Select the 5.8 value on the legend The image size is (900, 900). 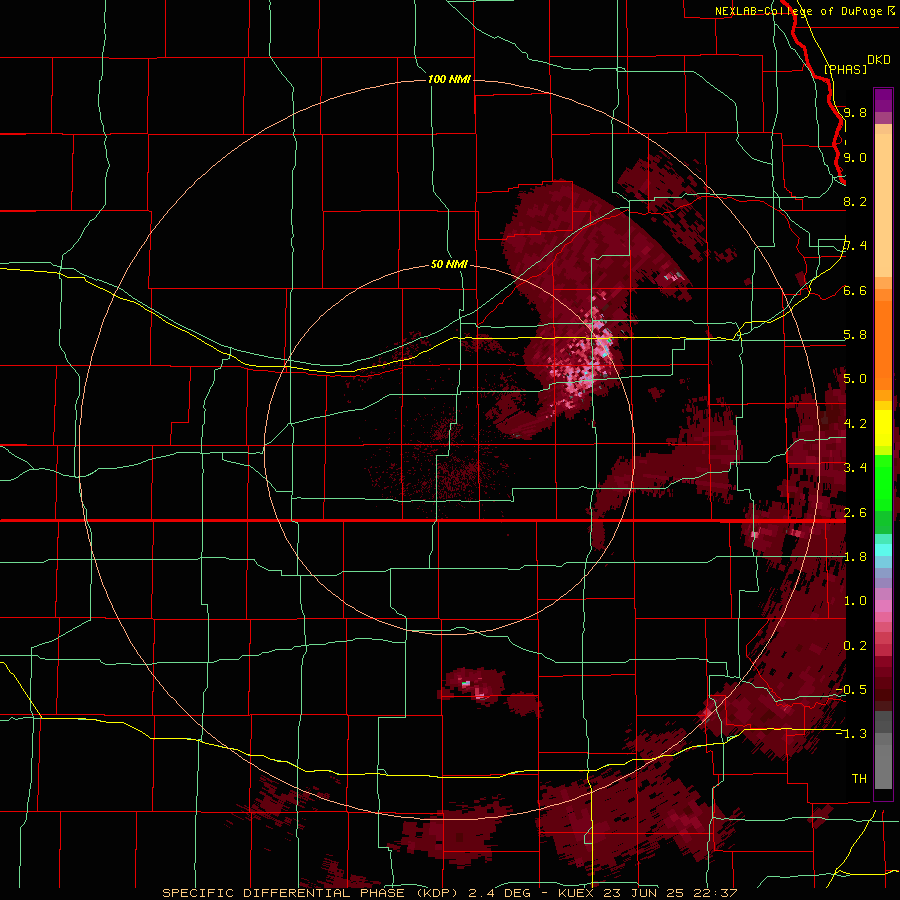point(855,335)
